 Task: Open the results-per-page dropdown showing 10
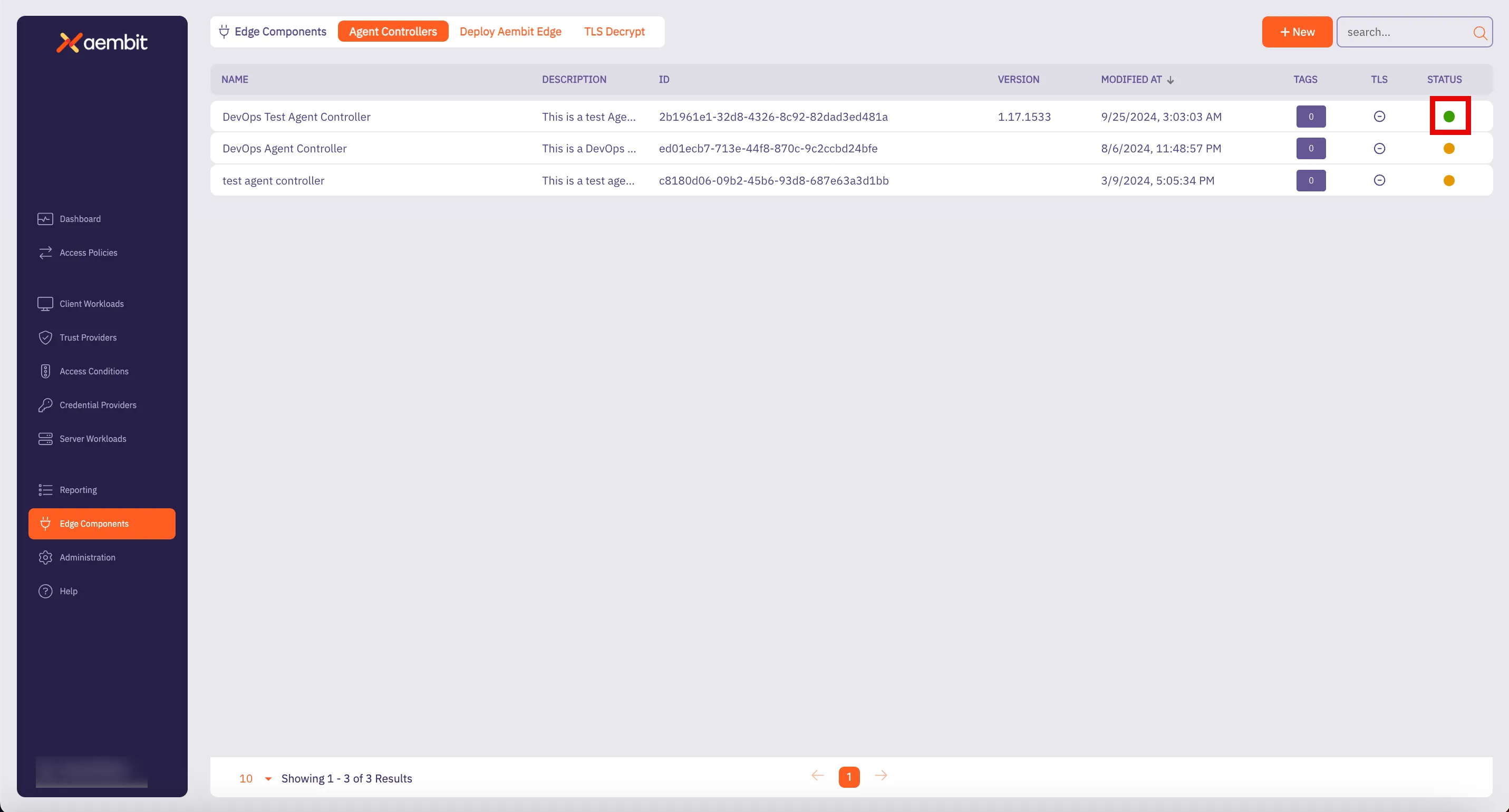coord(254,779)
